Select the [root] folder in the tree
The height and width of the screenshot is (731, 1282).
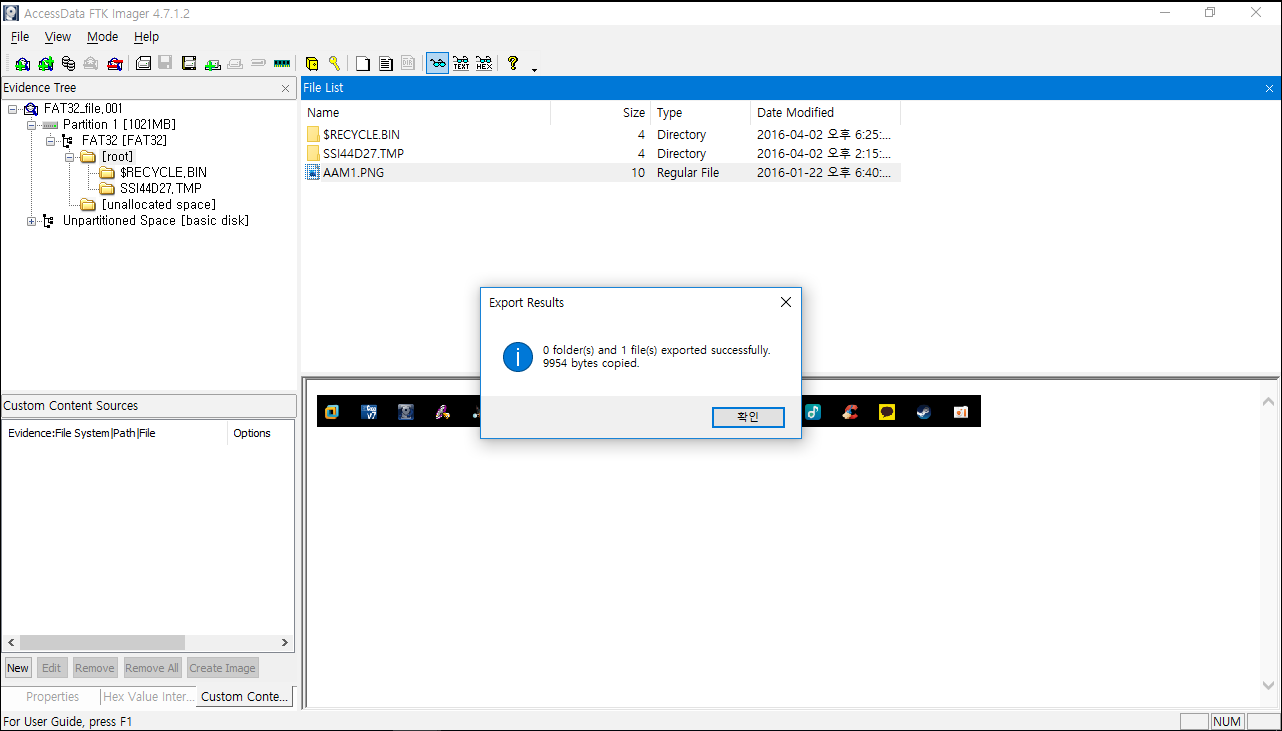pos(117,156)
